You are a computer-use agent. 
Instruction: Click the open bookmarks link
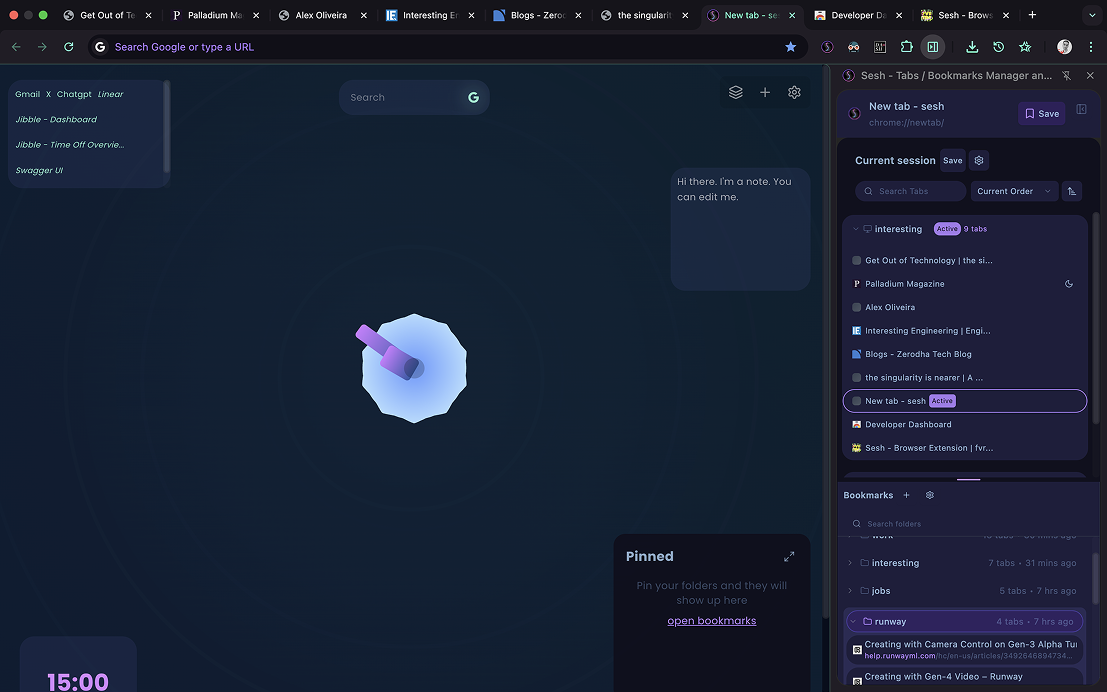[x=711, y=621]
